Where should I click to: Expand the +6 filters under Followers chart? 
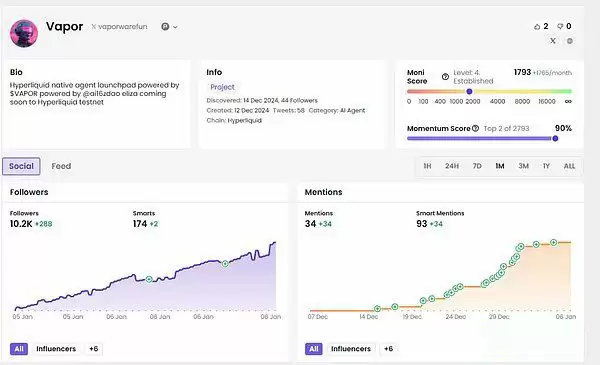[x=94, y=349]
